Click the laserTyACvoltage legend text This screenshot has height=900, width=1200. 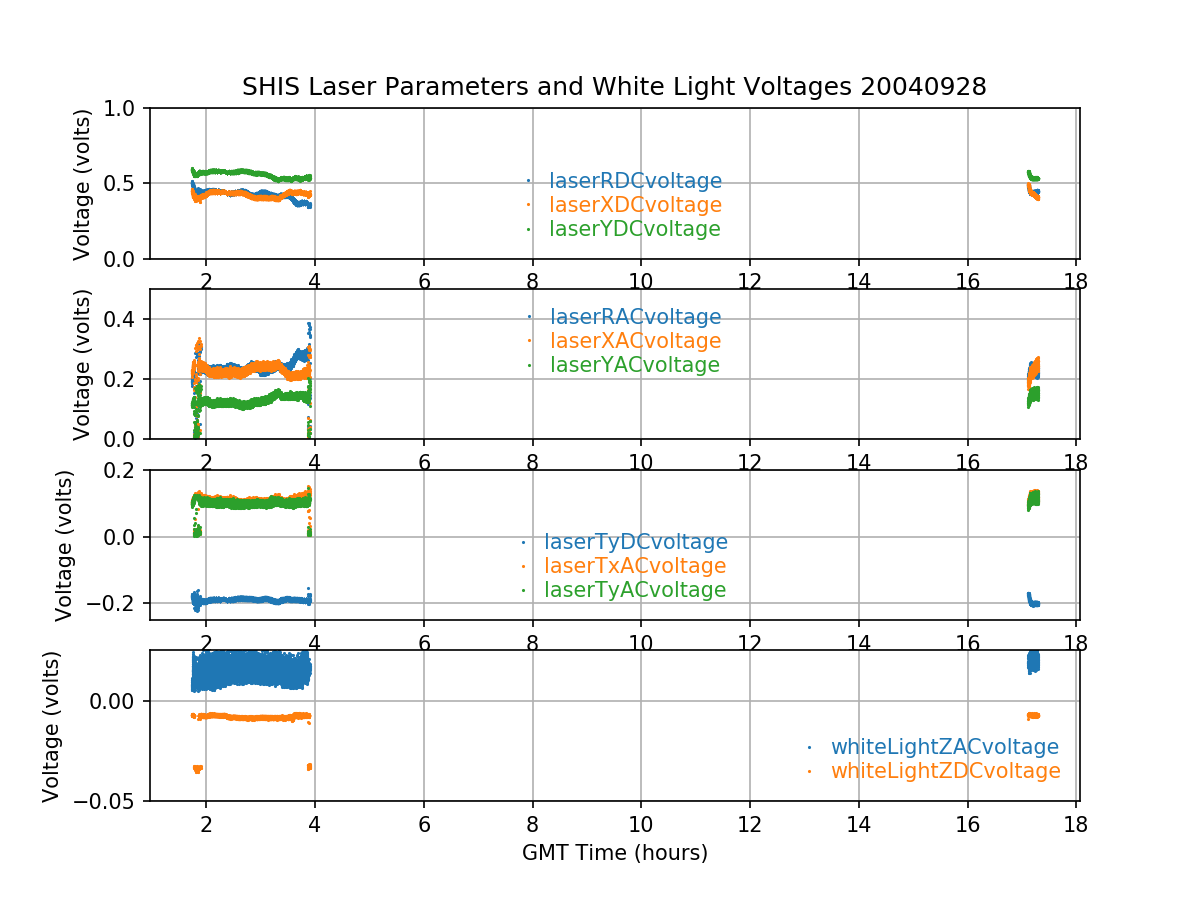[635, 590]
